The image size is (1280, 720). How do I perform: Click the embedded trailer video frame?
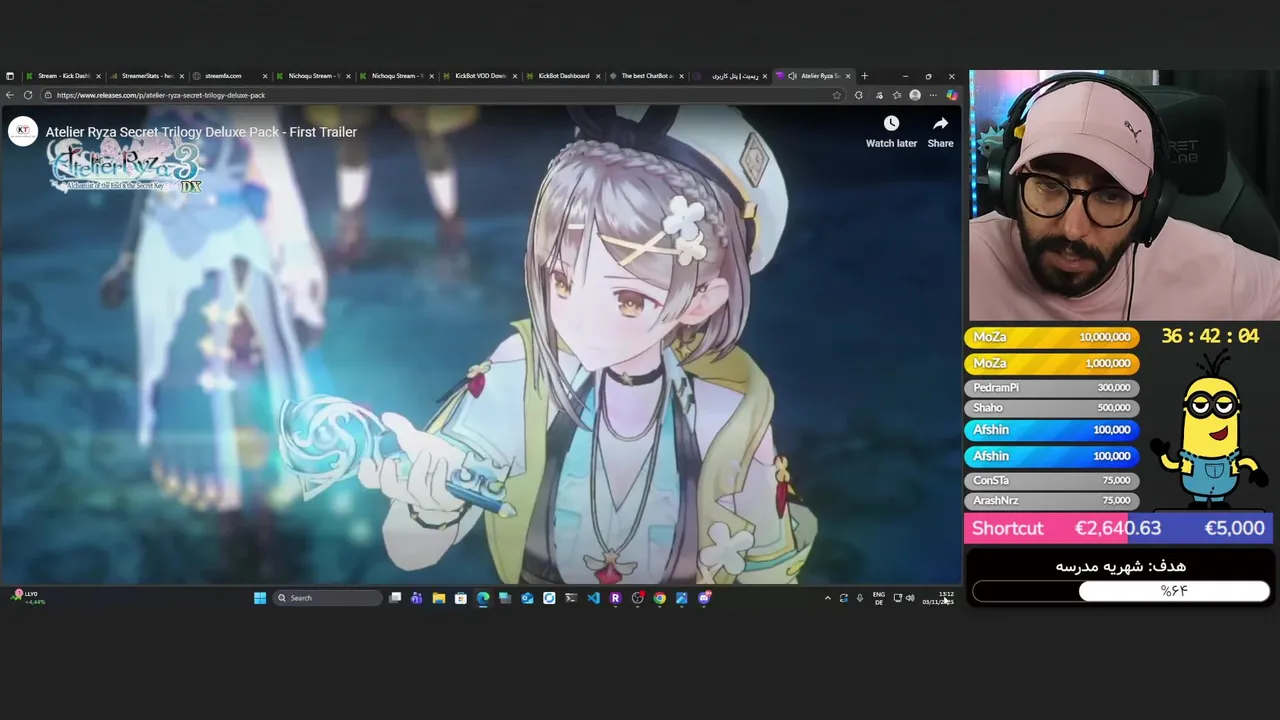click(480, 345)
